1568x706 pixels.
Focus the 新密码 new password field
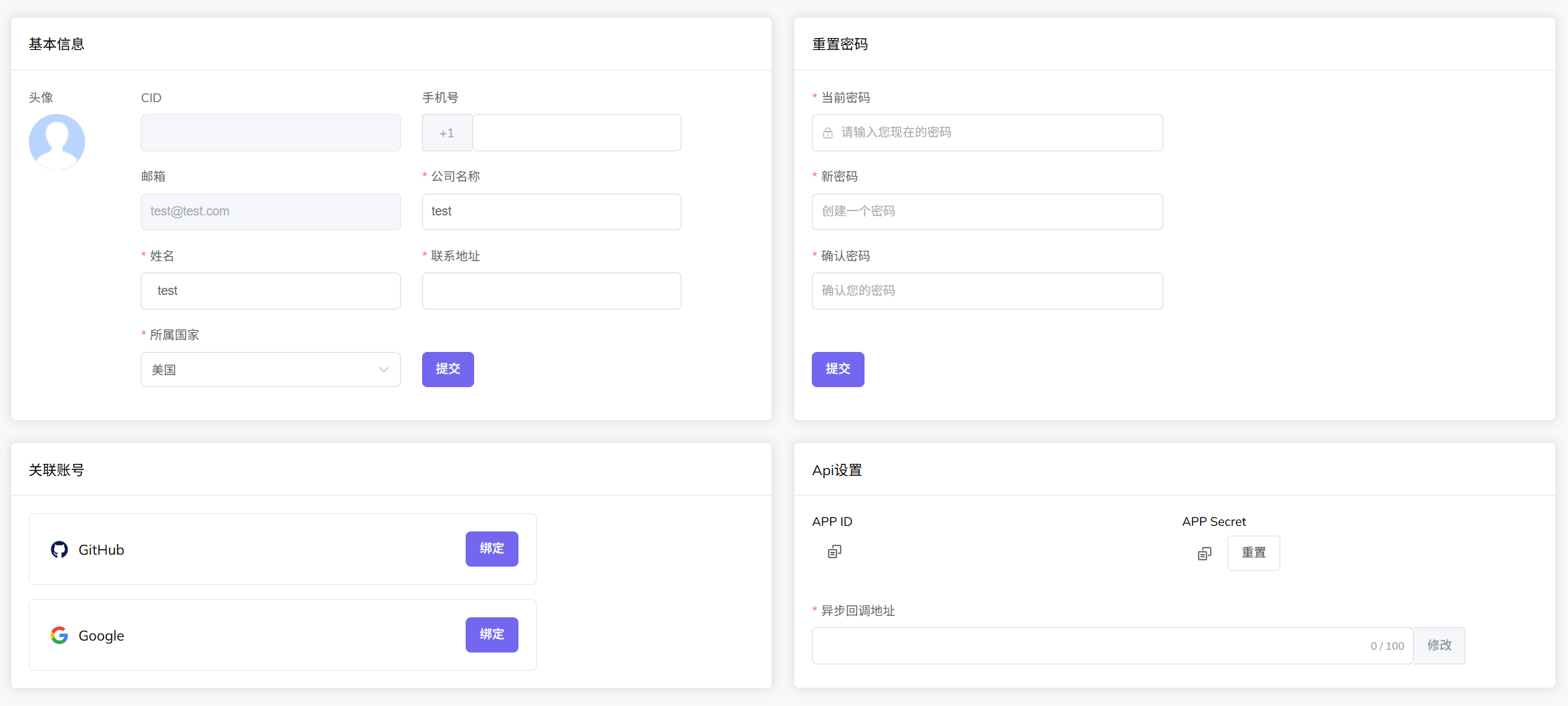(x=986, y=212)
